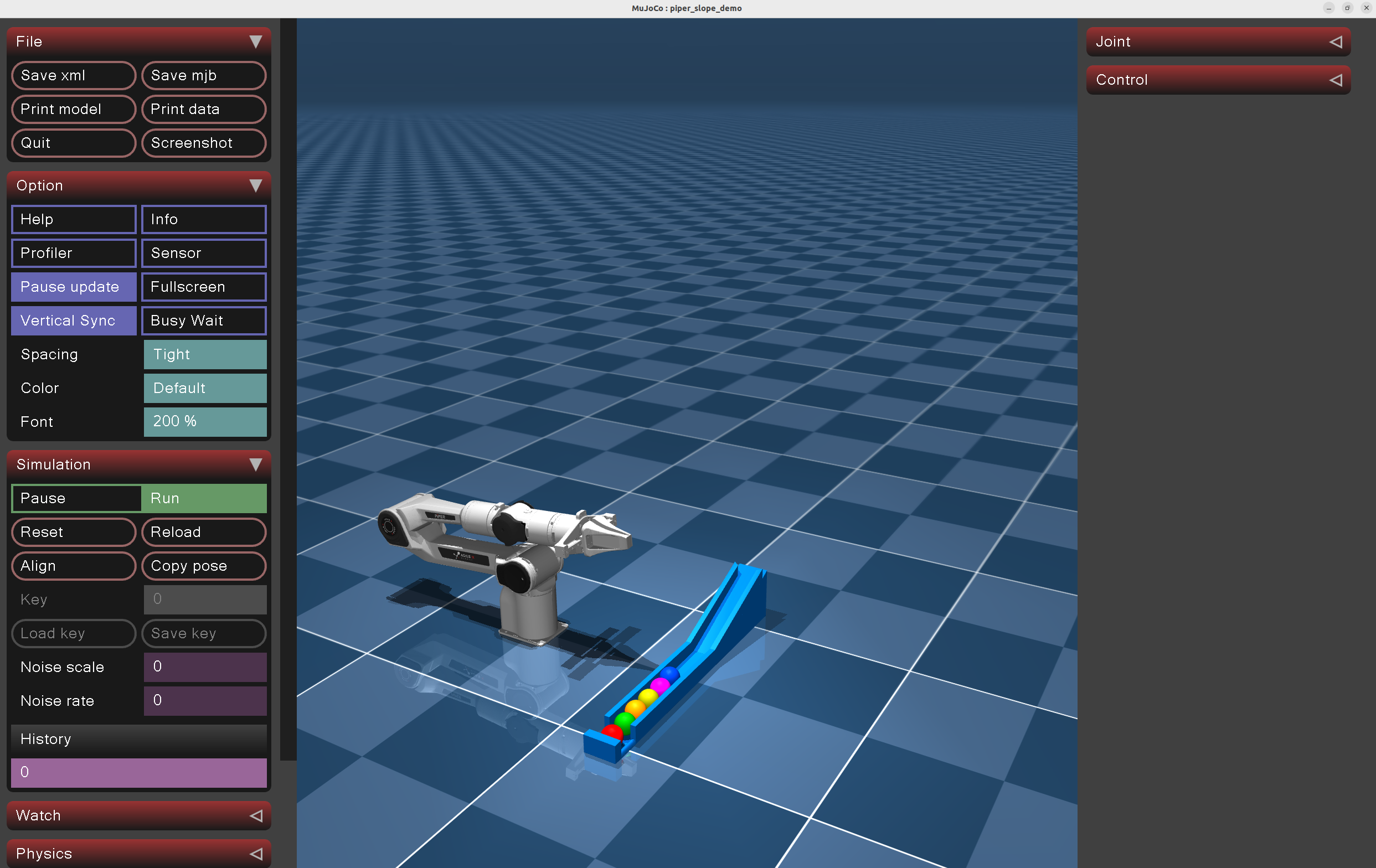Image resolution: width=1376 pixels, height=868 pixels.
Task: Toggle Fullscreen mode
Action: point(204,287)
